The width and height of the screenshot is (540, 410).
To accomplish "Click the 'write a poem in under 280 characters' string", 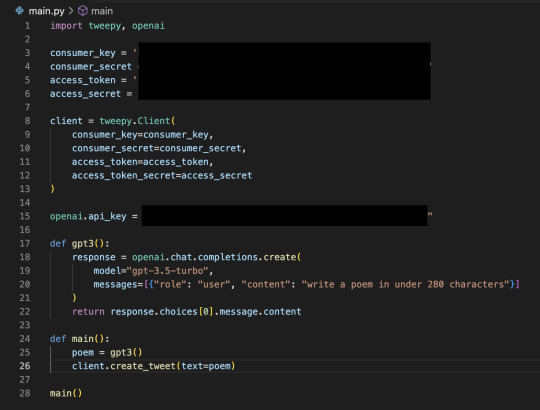I will (x=405, y=284).
